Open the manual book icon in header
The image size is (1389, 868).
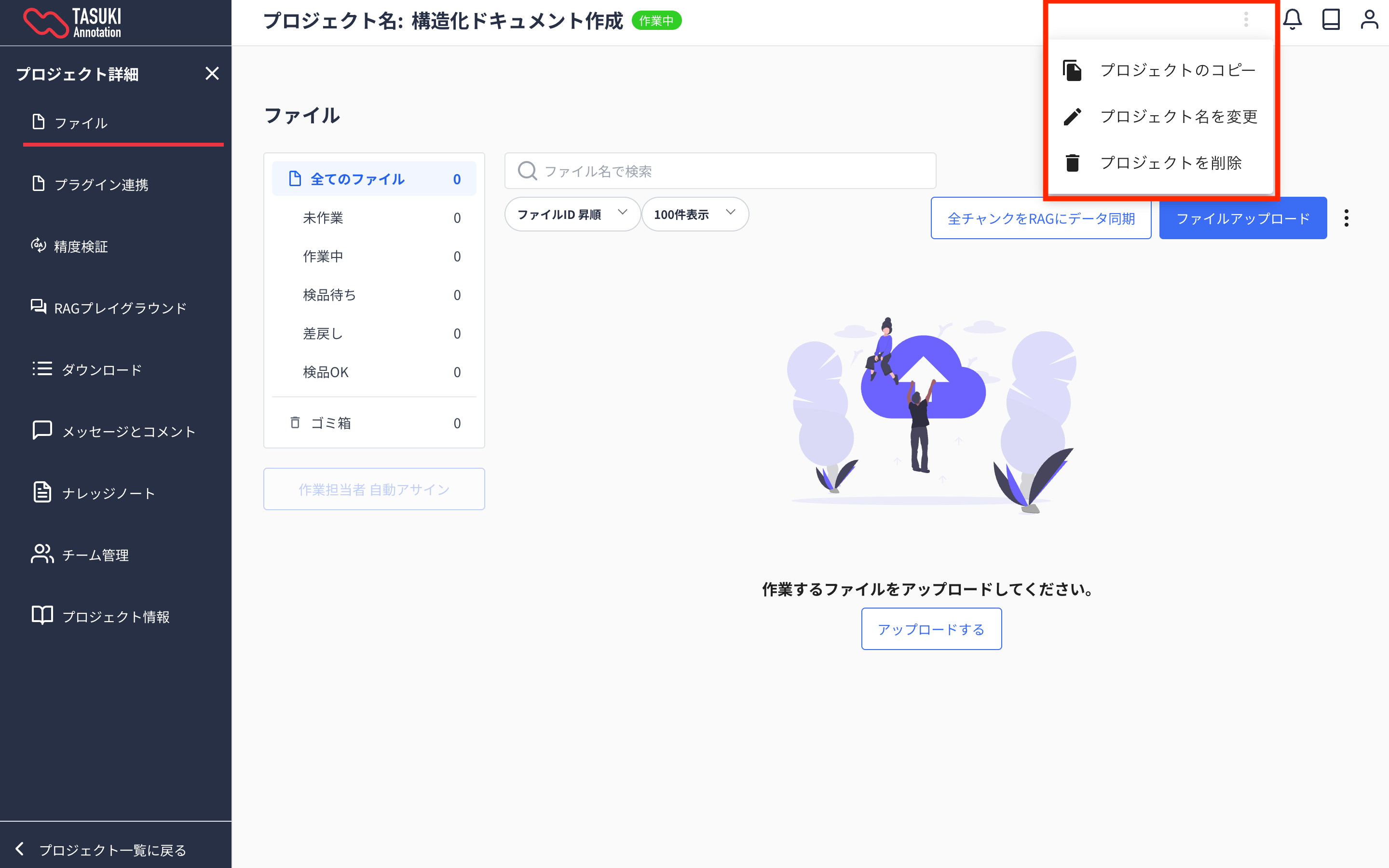pyautogui.click(x=1331, y=19)
